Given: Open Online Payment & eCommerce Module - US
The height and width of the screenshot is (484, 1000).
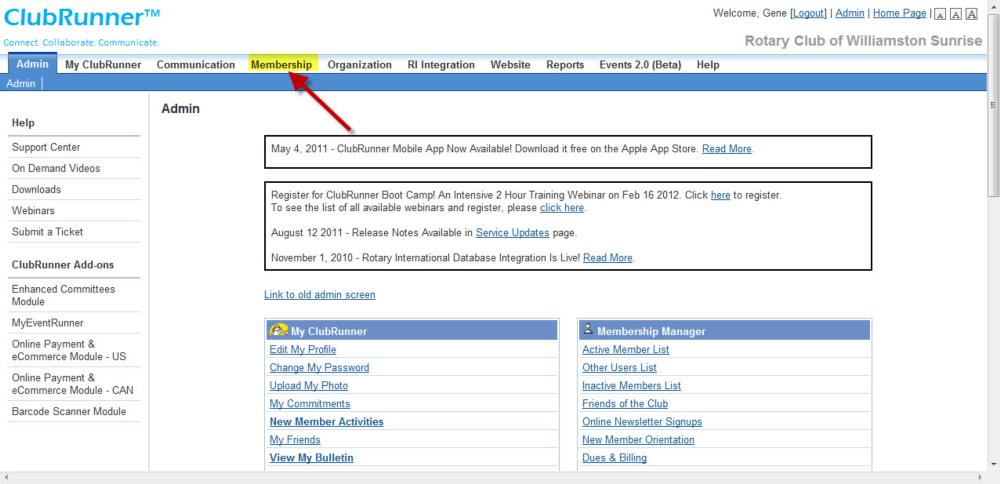Looking at the screenshot, I should pyautogui.click(x=69, y=350).
